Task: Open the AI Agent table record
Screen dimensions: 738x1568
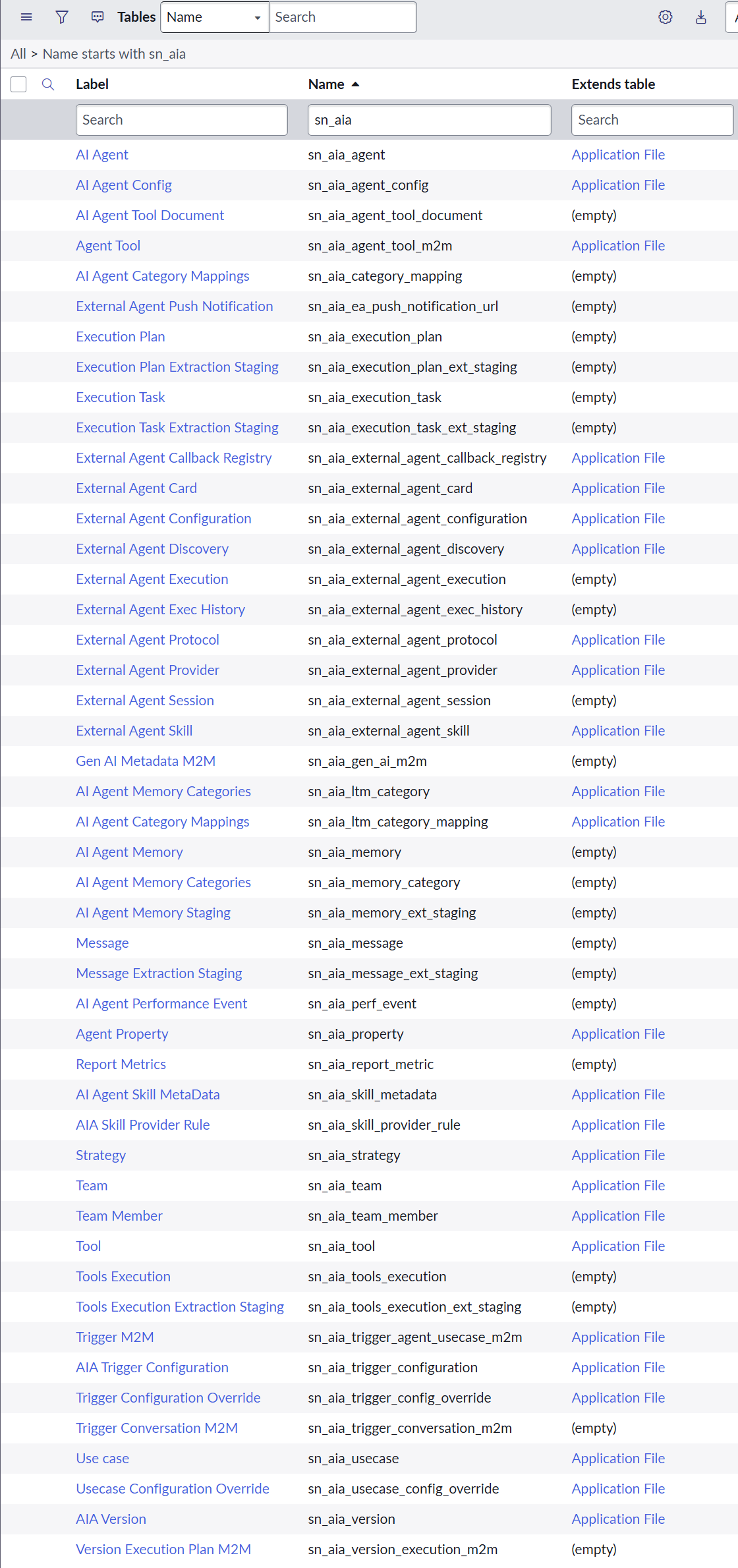Action: (102, 155)
